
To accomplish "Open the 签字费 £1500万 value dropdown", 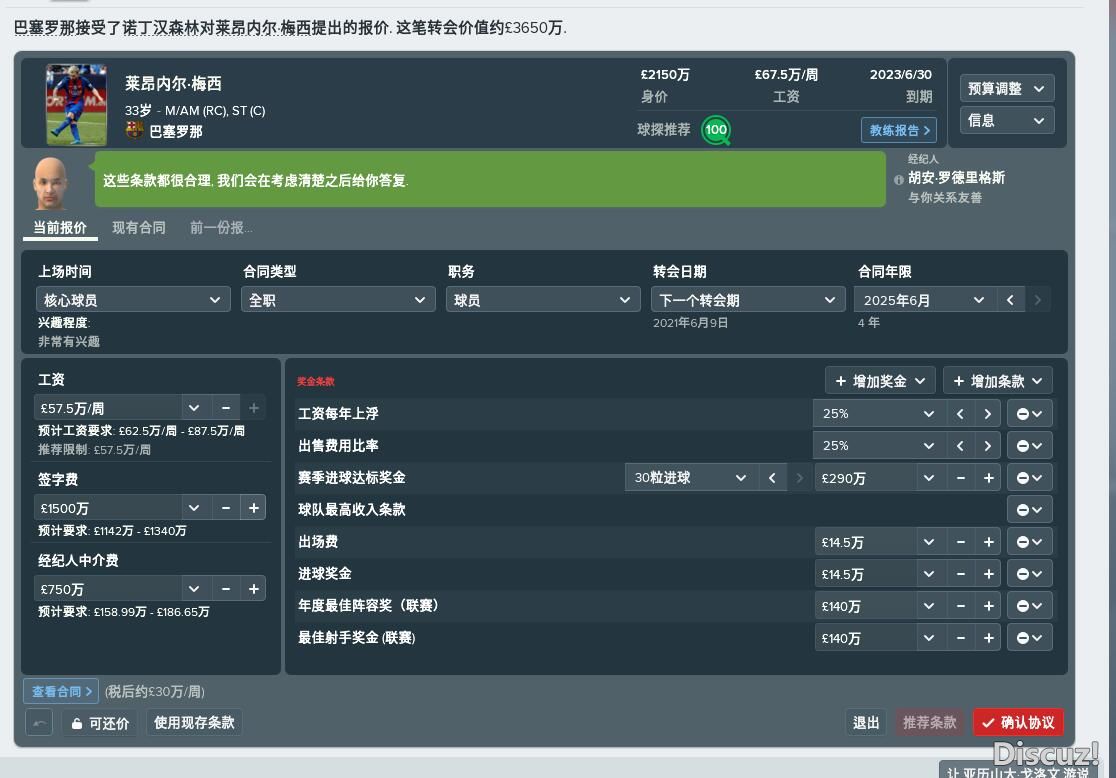I will 194,508.
